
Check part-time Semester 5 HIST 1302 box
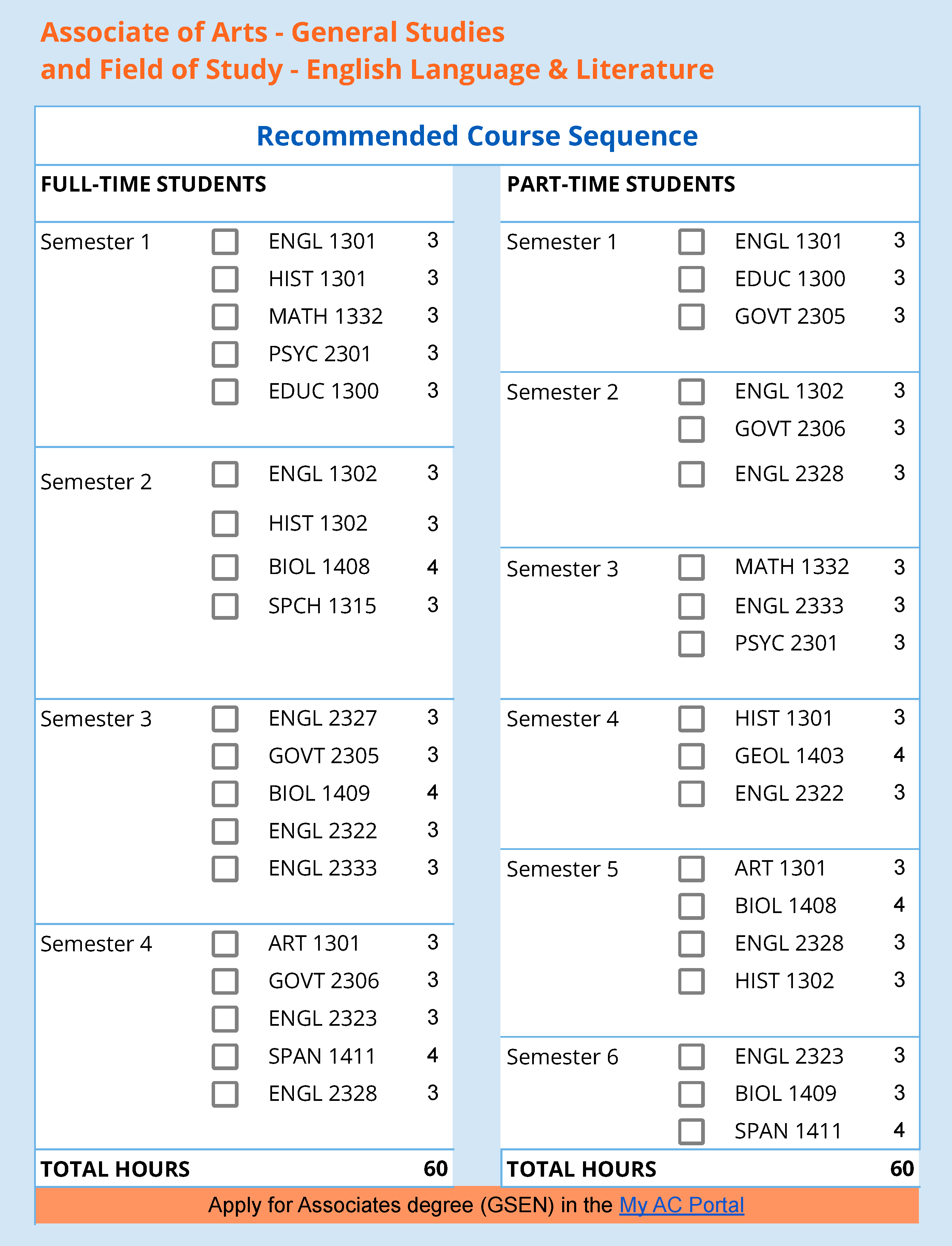pyautogui.click(x=691, y=981)
